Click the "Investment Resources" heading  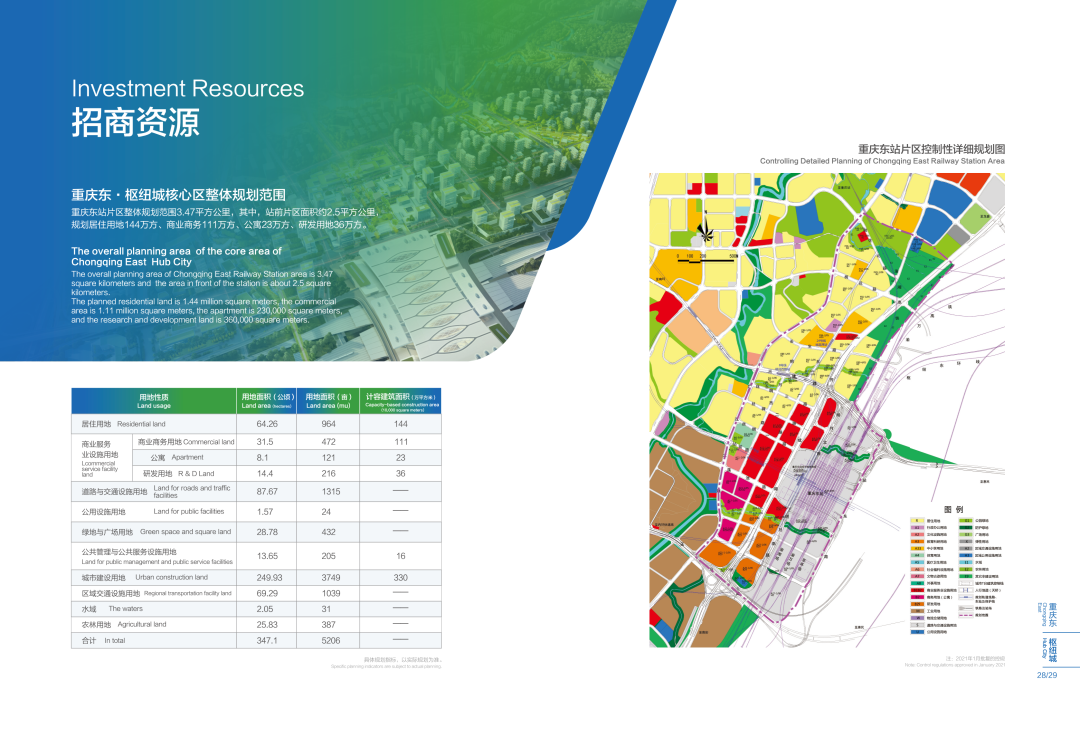point(187,88)
